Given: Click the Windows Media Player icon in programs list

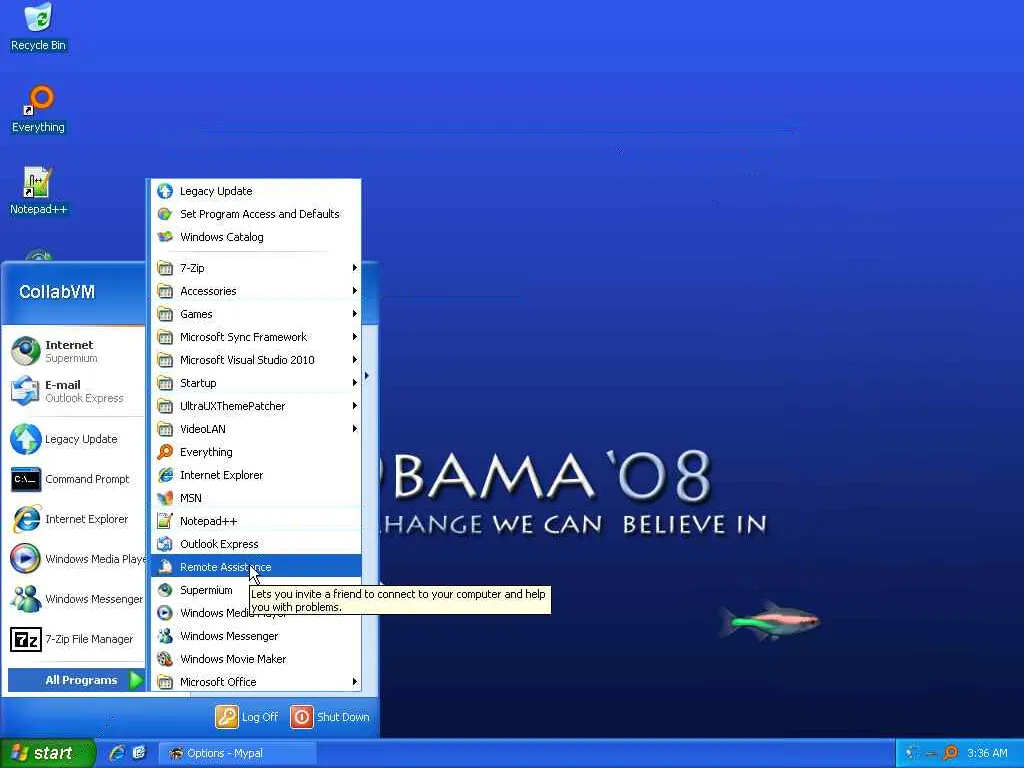Looking at the screenshot, I should click(165, 613).
